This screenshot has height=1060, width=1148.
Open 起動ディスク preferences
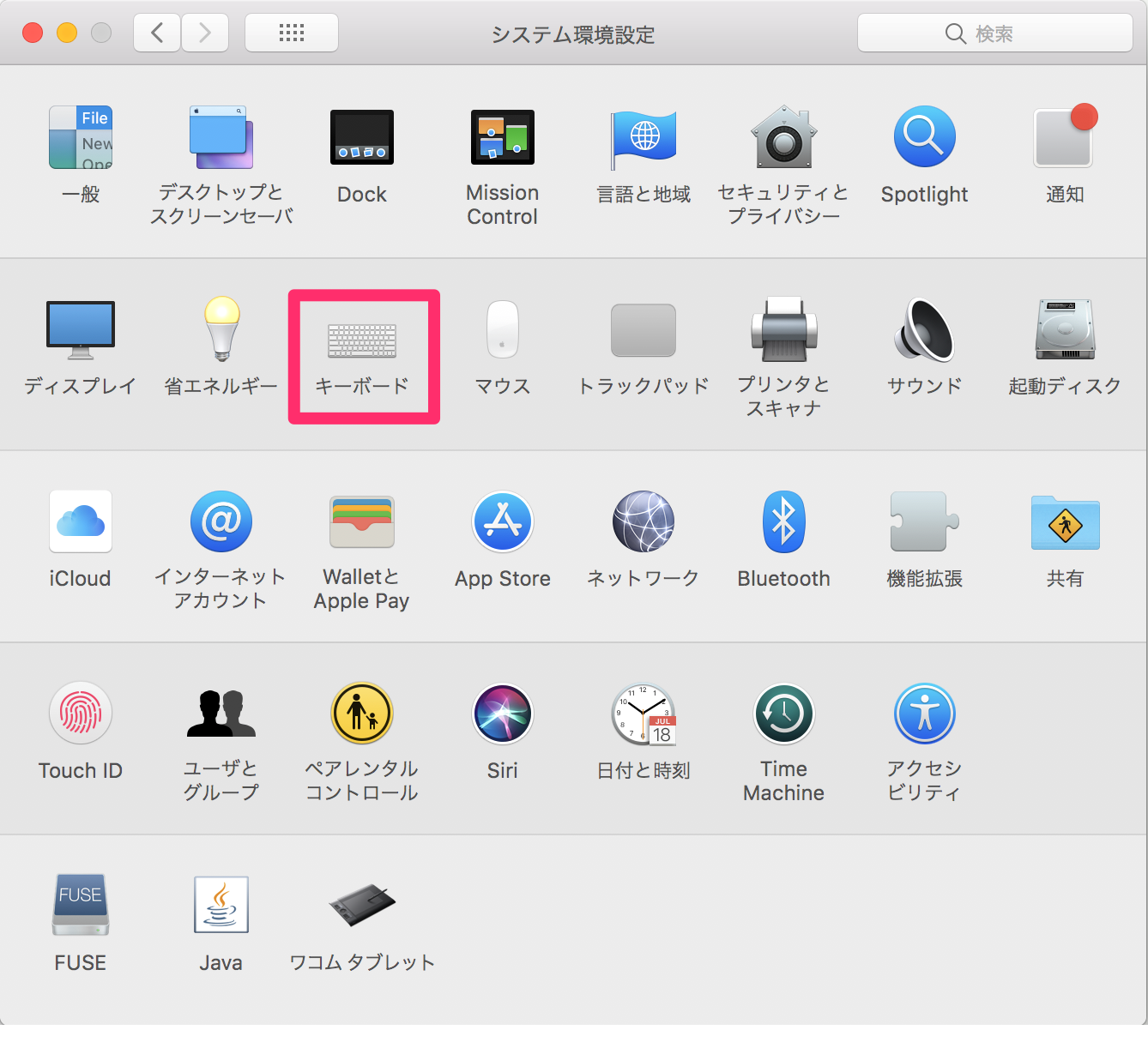coord(1065,329)
